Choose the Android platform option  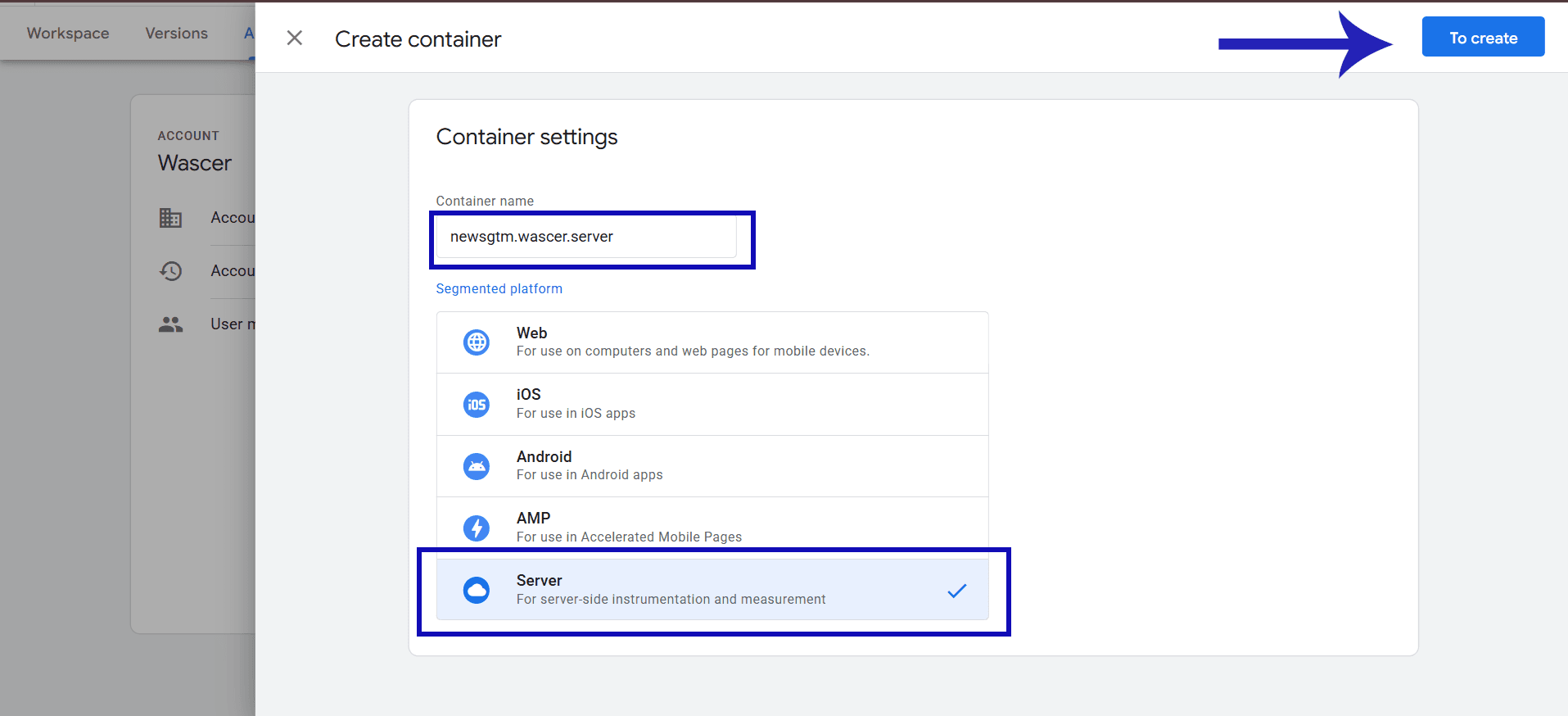(712, 466)
